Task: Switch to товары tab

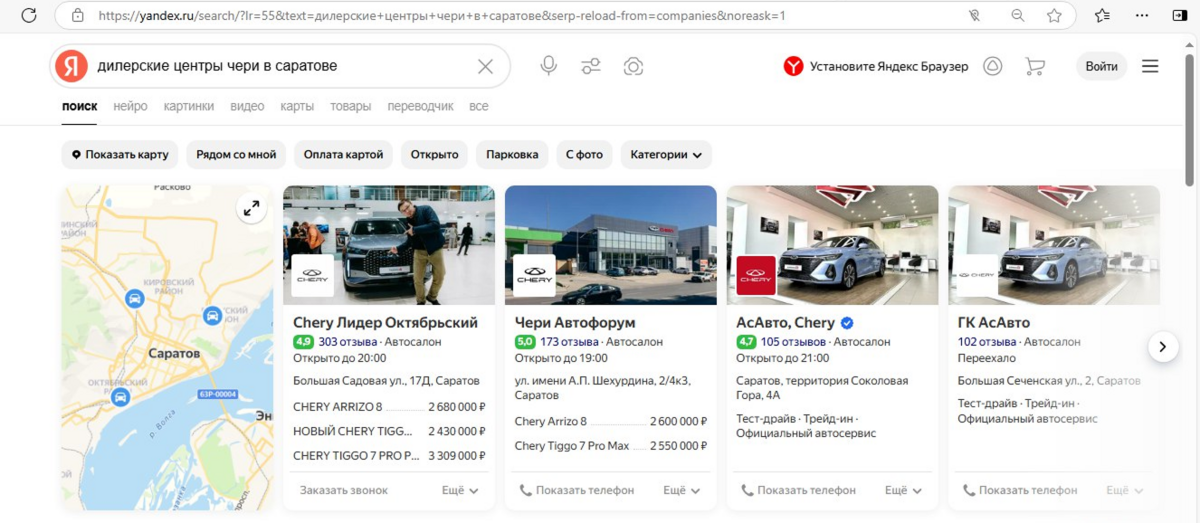Action: (x=350, y=106)
